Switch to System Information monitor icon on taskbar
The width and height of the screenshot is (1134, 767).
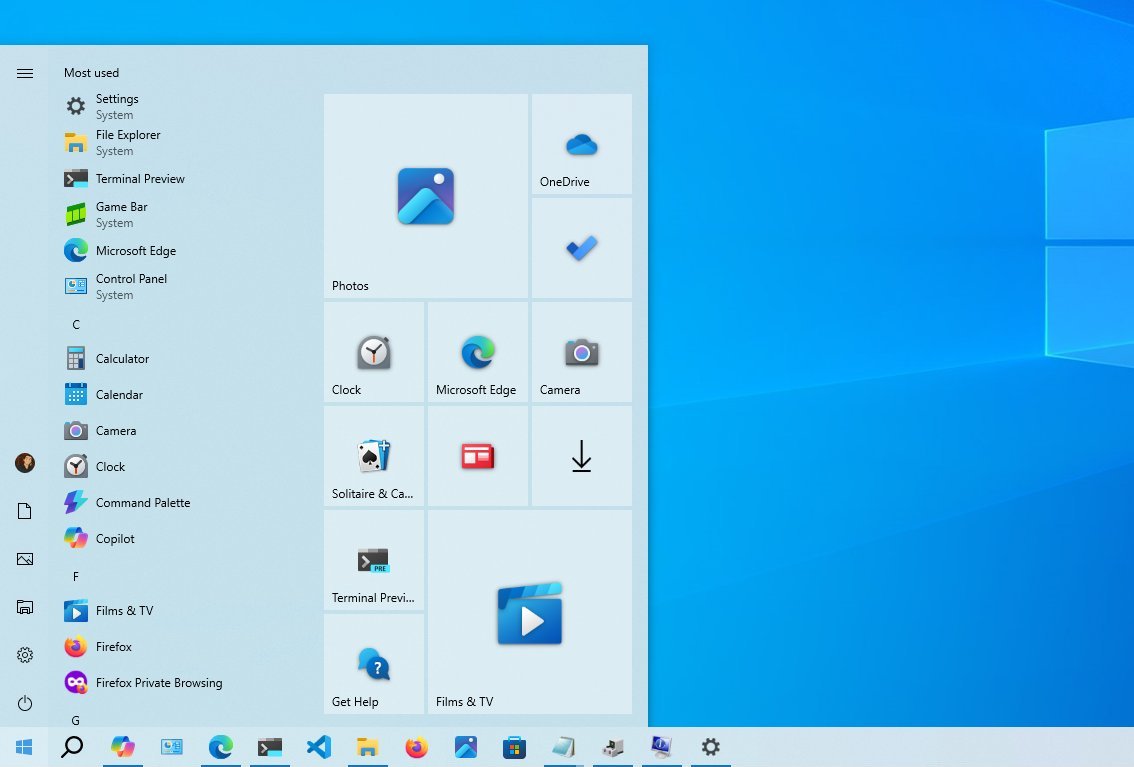(x=662, y=747)
